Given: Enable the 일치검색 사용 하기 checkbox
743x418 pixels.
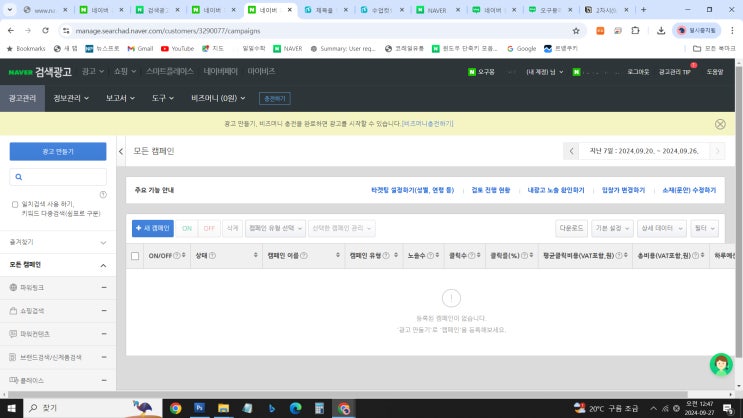Looking at the screenshot, I should (x=15, y=204).
